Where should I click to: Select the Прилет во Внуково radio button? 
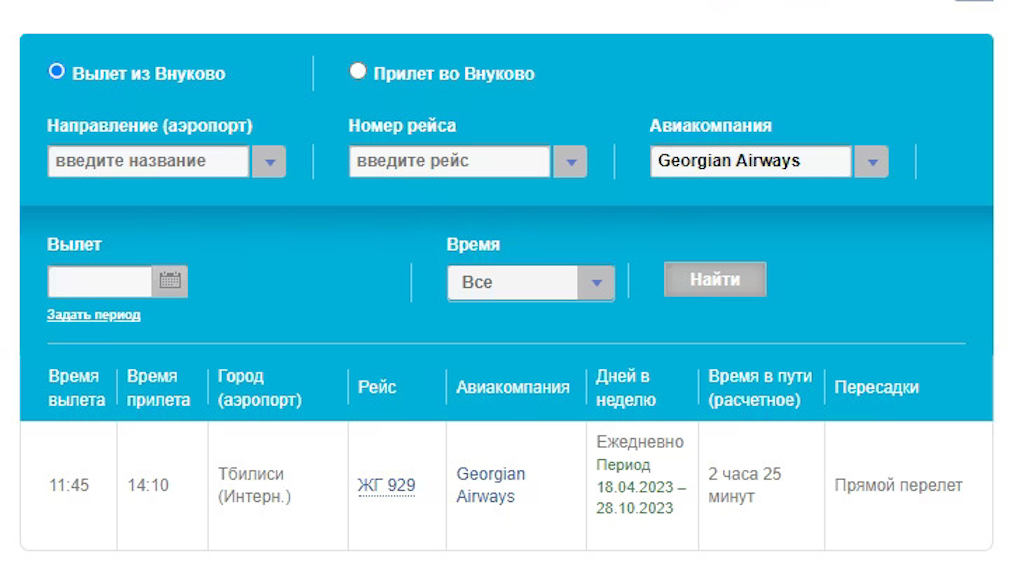click(358, 71)
